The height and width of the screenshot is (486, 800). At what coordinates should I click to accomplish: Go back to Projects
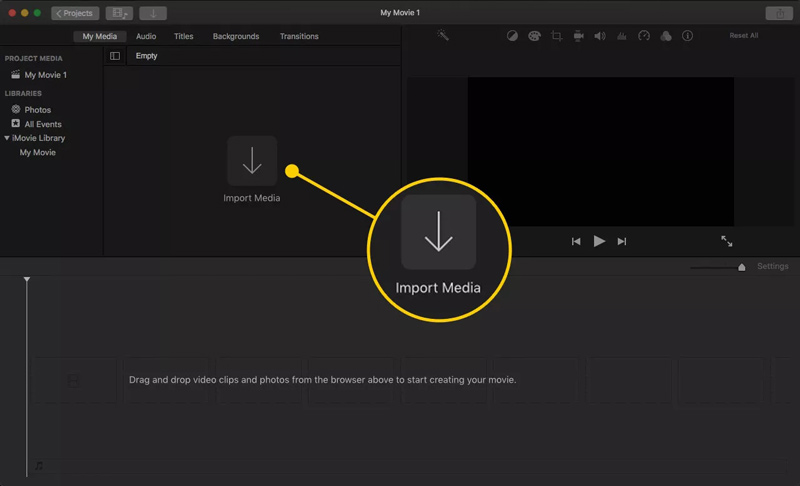(75, 13)
